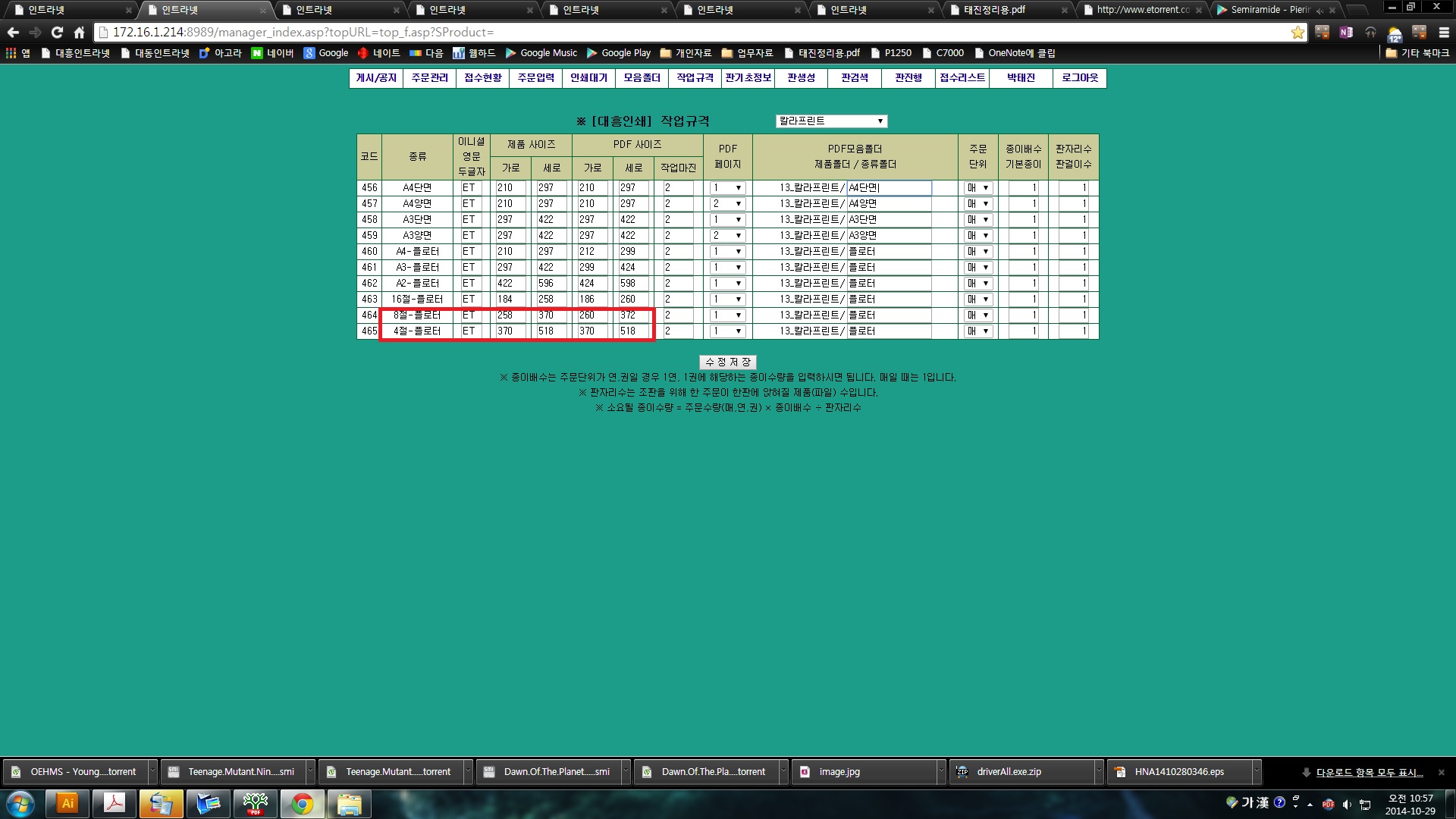Screen dimensions: 1456x819
Task: Click the OneNote extension icon
Action: (1346, 33)
